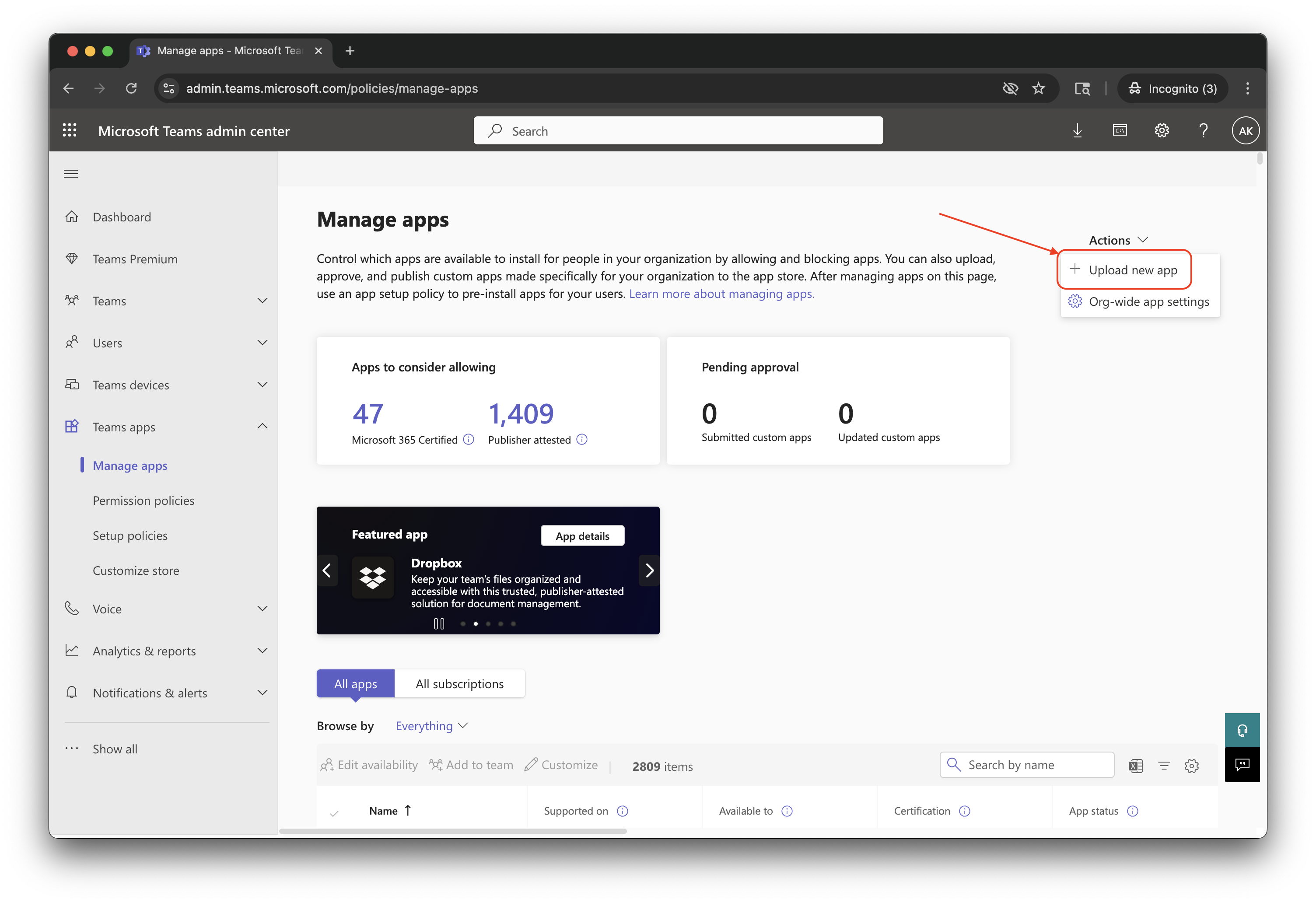Open the Browse by Everything dropdown
The width and height of the screenshot is (1316, 903).
click(x=431, y=726)
